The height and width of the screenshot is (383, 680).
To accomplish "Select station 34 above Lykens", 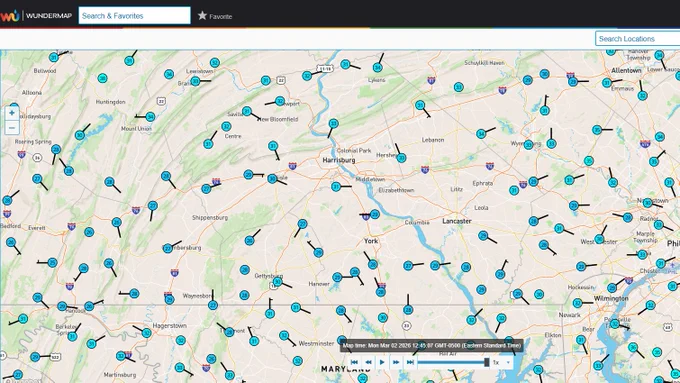I will [378, 68].
